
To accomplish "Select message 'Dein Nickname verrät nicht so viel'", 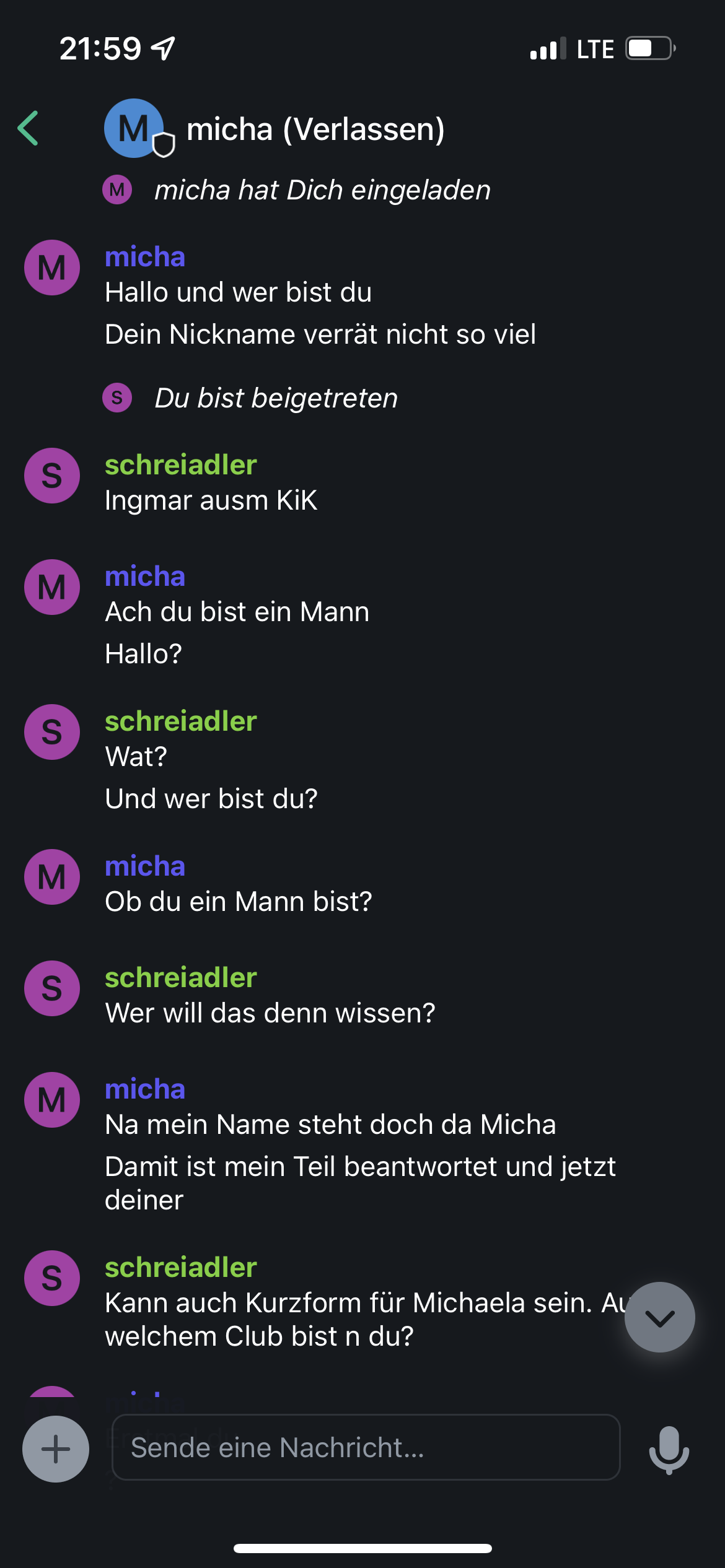I will (x=320, y=334).
